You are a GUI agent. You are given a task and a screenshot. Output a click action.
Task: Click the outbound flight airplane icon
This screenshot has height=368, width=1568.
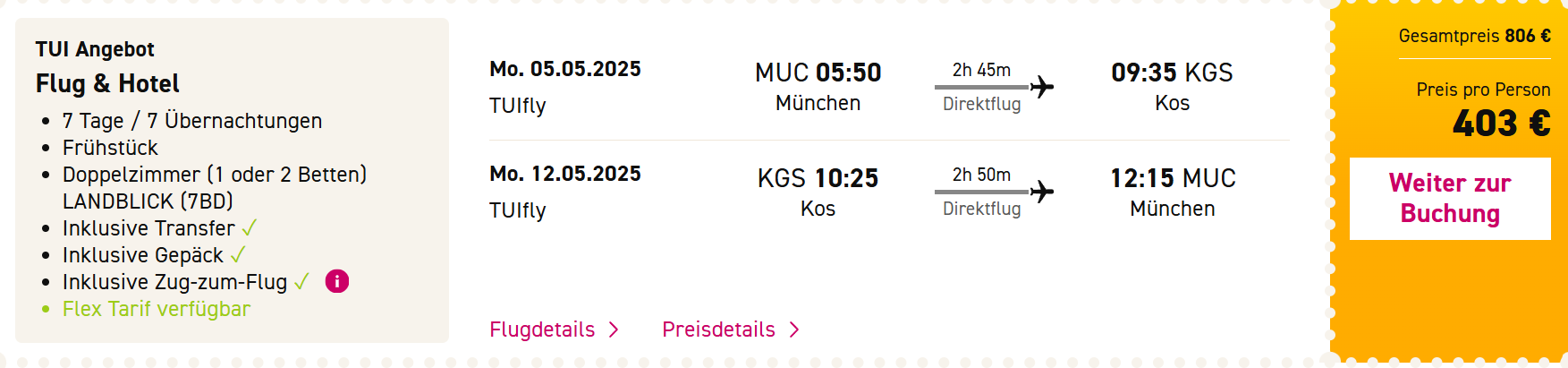point(1041,87)
